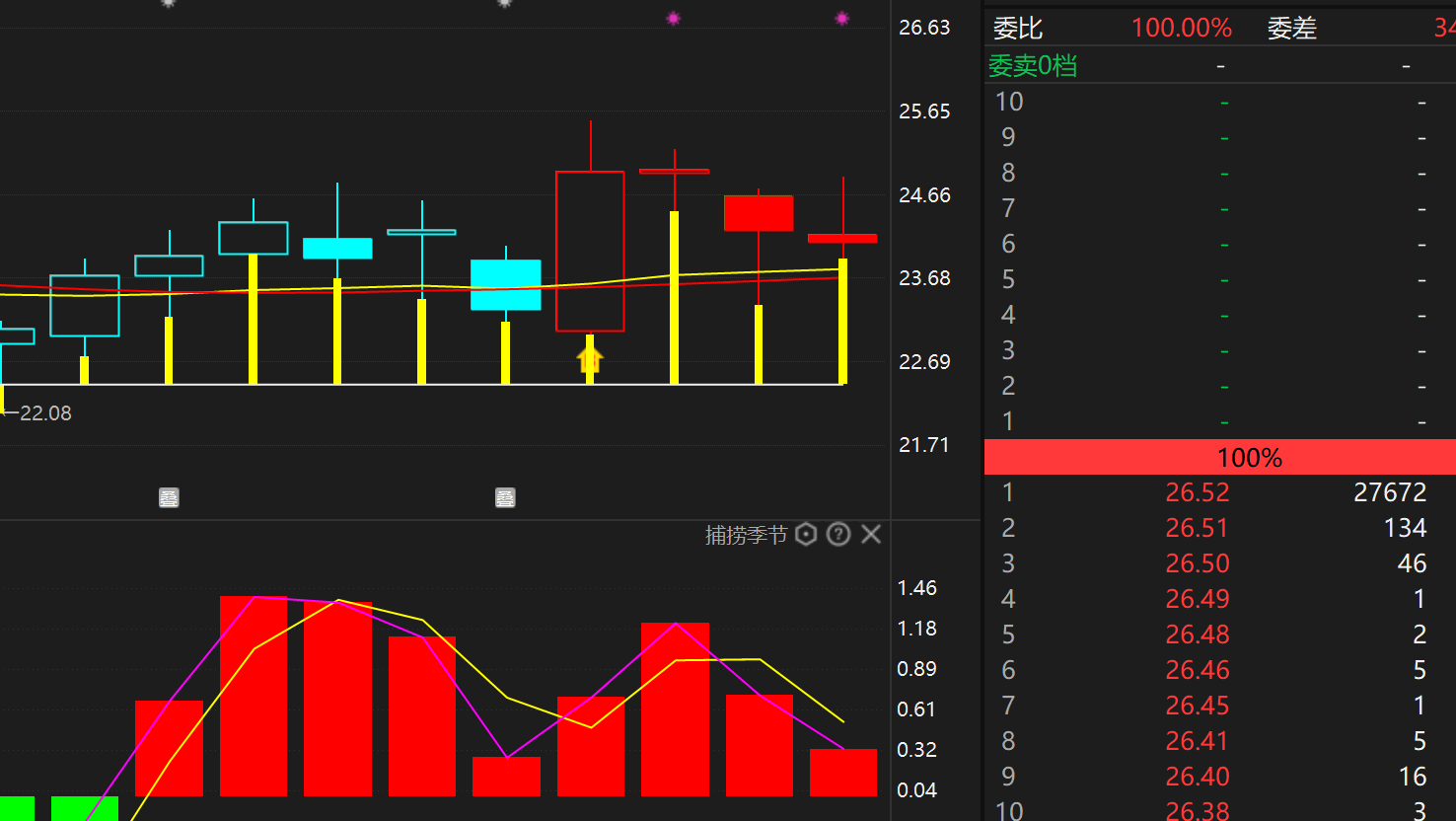Screen dimensions: 1456x821
Task: Select sell level 10 row number
Action: pos(1009,102)
